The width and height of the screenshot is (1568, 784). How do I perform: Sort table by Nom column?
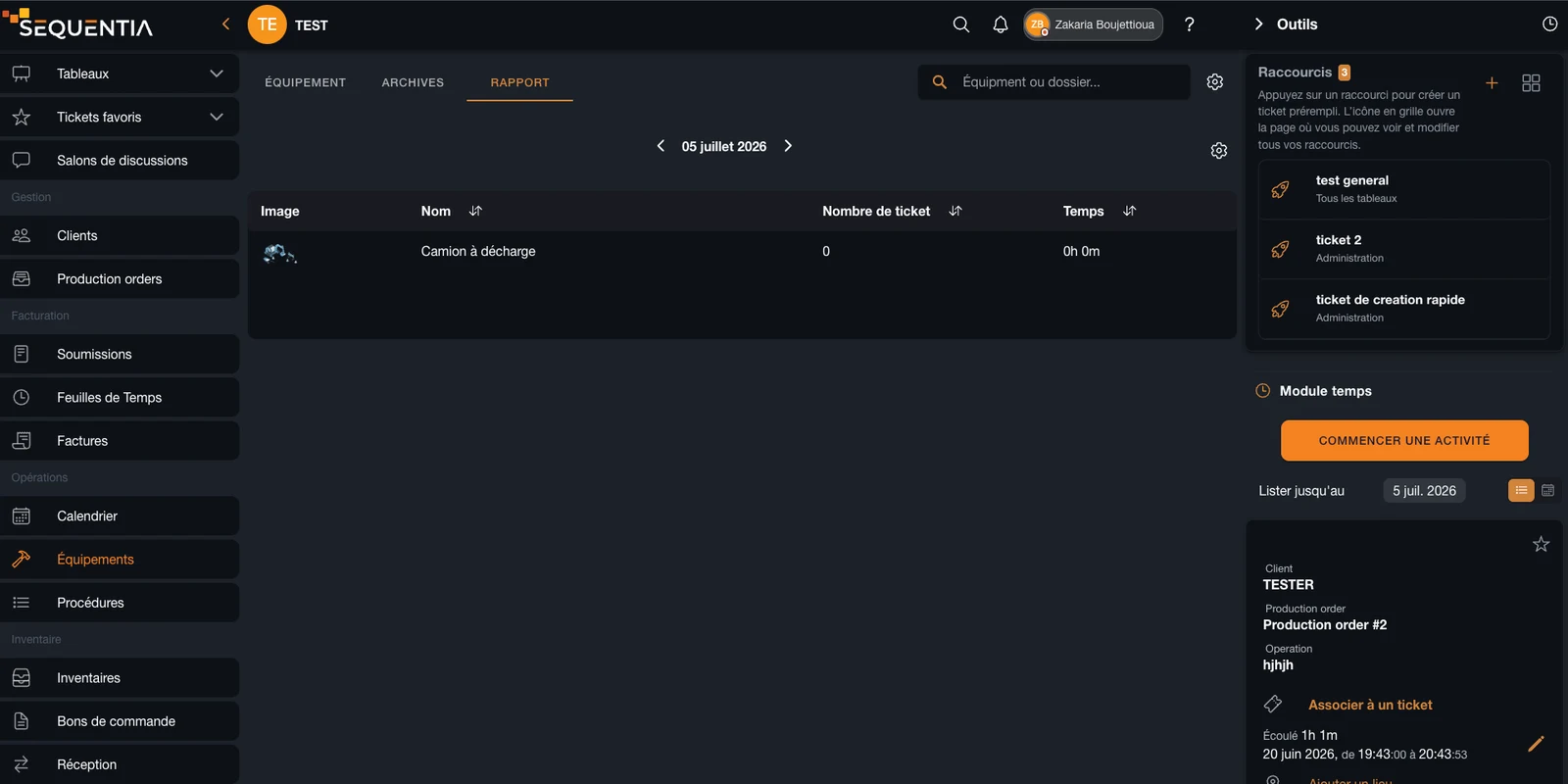(x=475, y=211)
